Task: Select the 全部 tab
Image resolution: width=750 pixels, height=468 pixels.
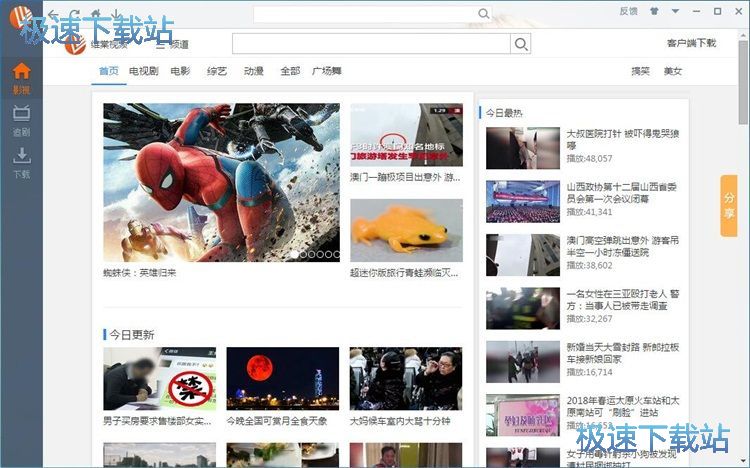Action: click(x=290, y=71)
